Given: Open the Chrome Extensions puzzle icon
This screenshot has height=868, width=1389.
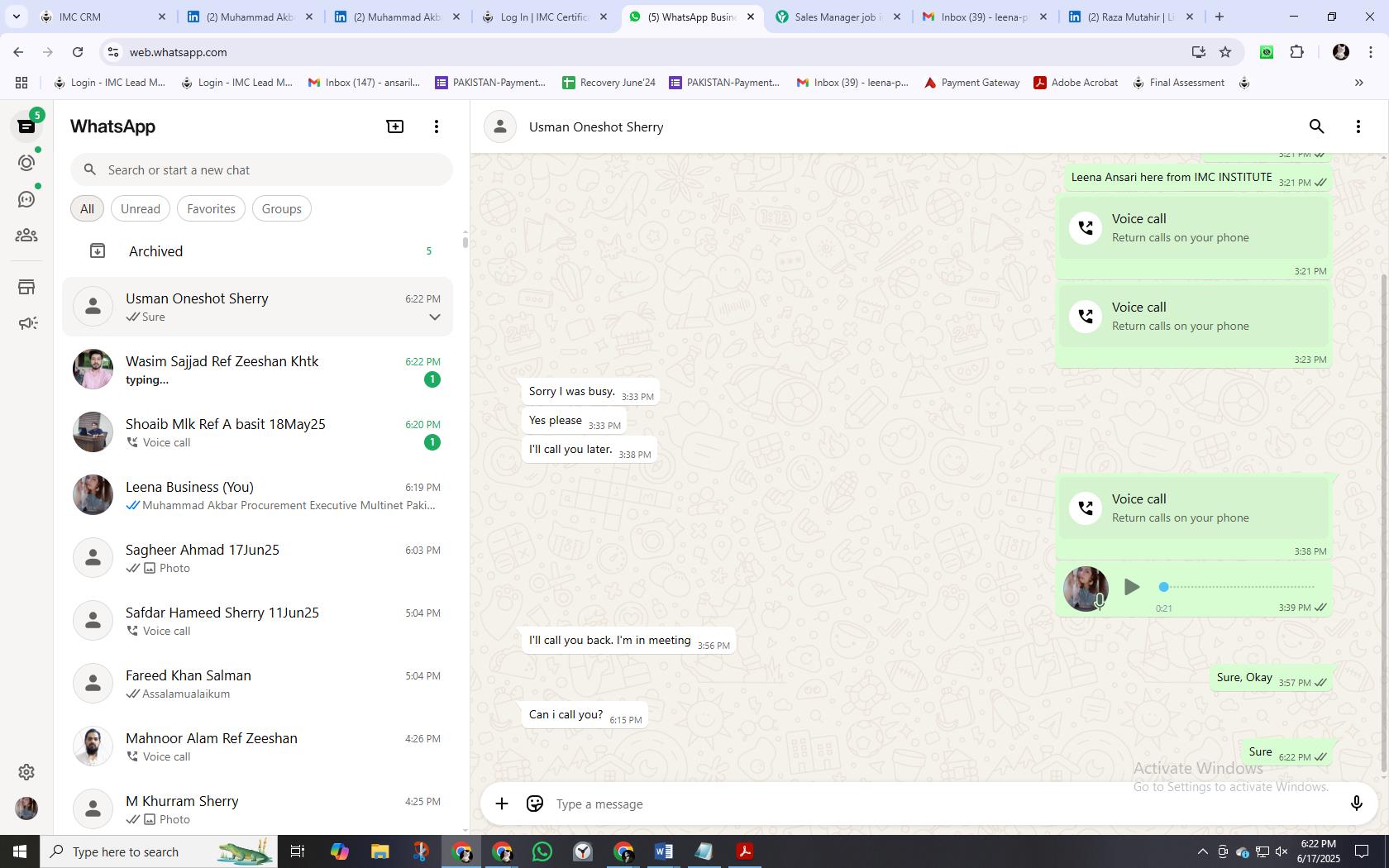Looking at the screenshot, I should (1296, 52).
